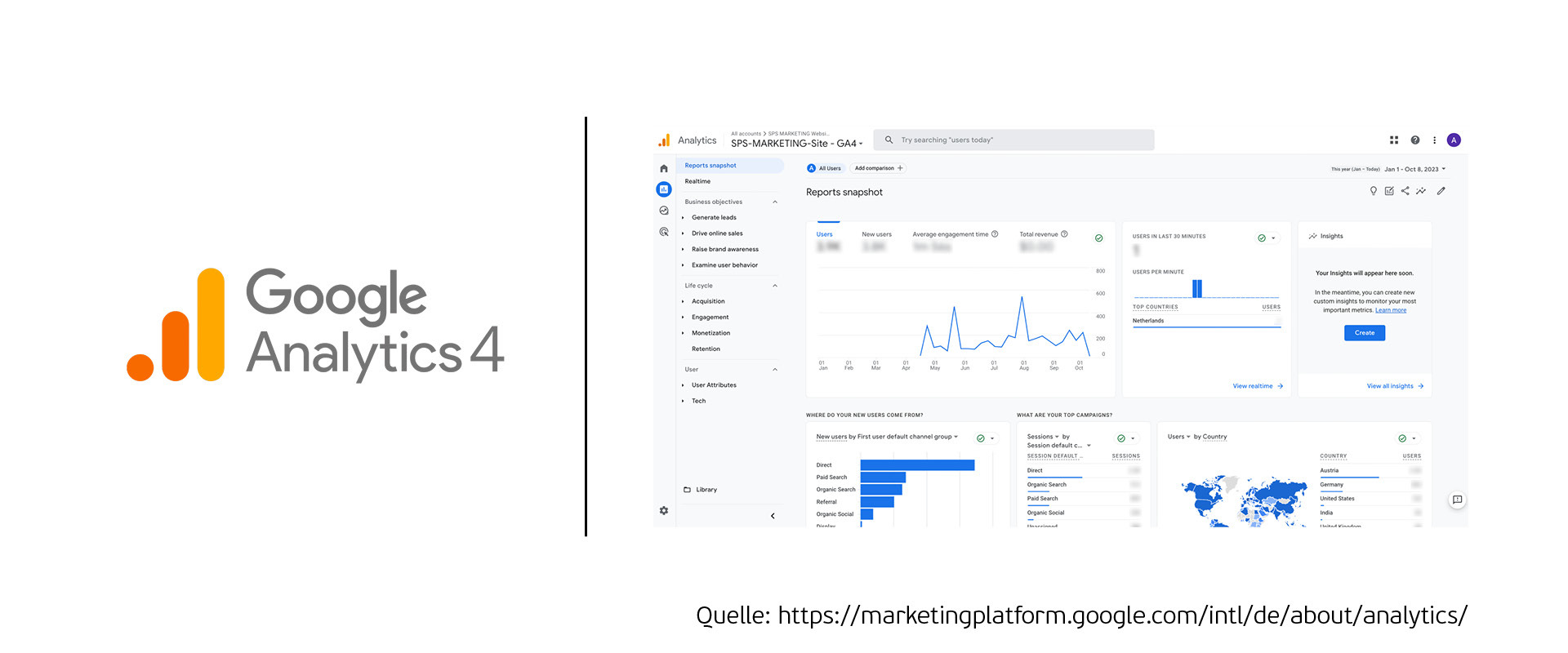The height and width of the screenshot is (653, 1568).
Task: Toggle the green check on Users card
Action: (1098, 238)
